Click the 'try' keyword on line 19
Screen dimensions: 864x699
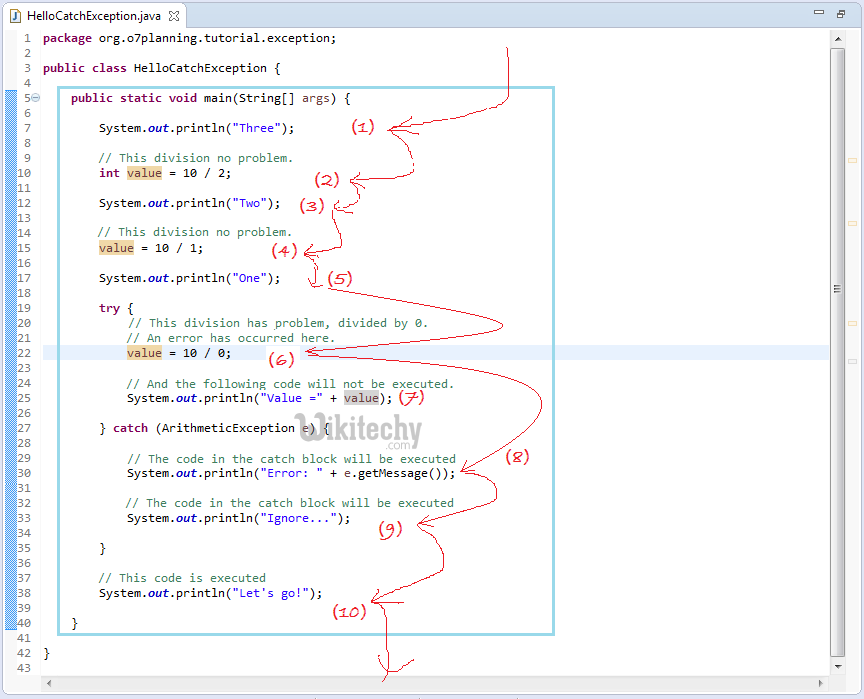click(109, 308)
